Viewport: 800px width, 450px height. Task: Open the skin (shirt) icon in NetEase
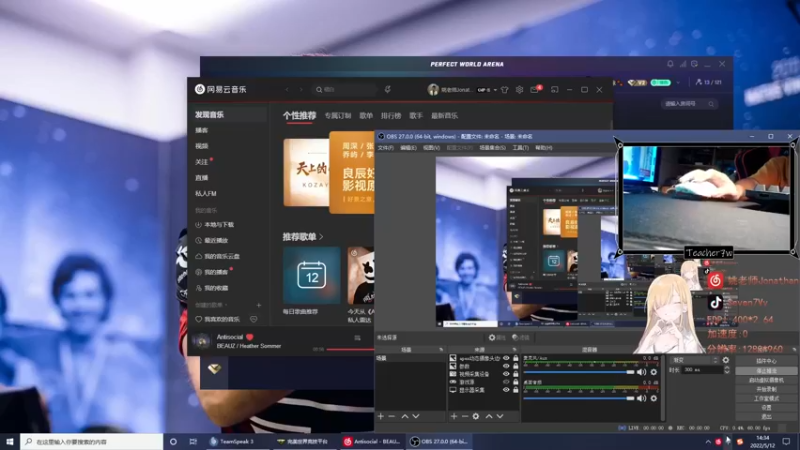pos(505,90)
